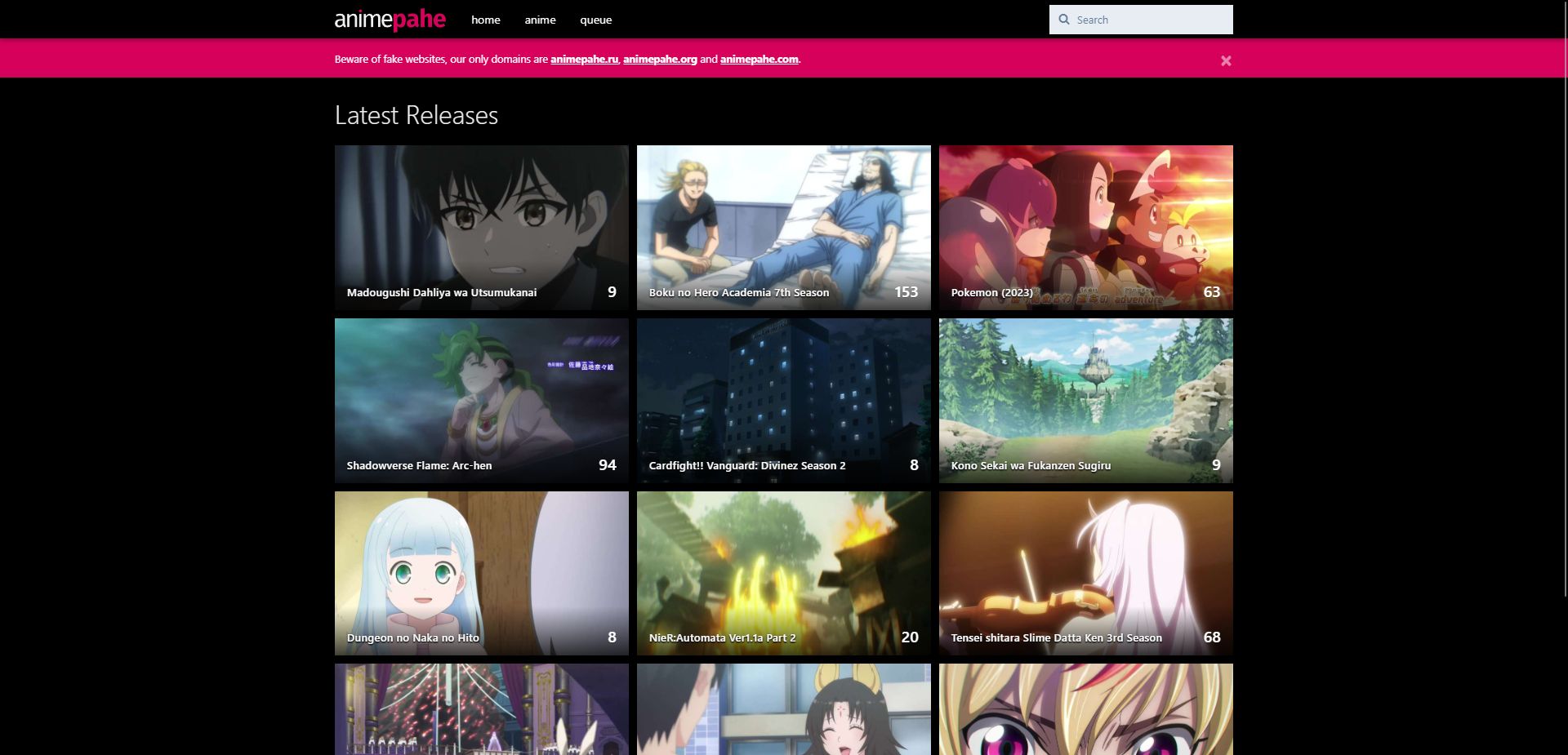Click episode number 68 on Tensei Slime
1568x755 pixels.
1212,637
